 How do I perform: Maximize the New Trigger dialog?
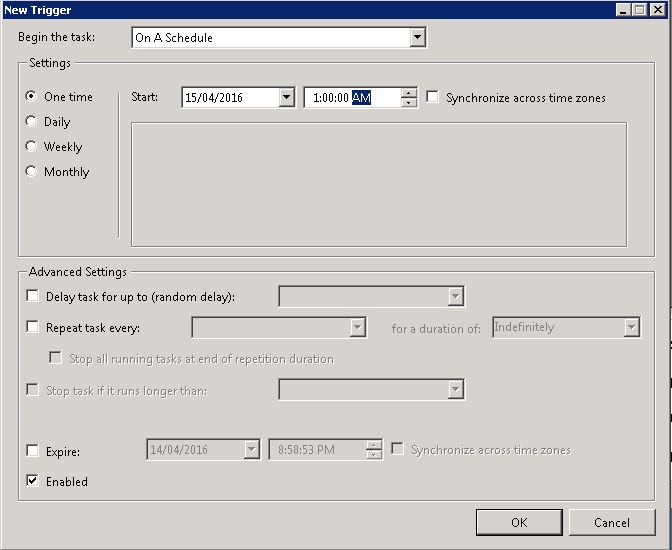pos(639,10)
